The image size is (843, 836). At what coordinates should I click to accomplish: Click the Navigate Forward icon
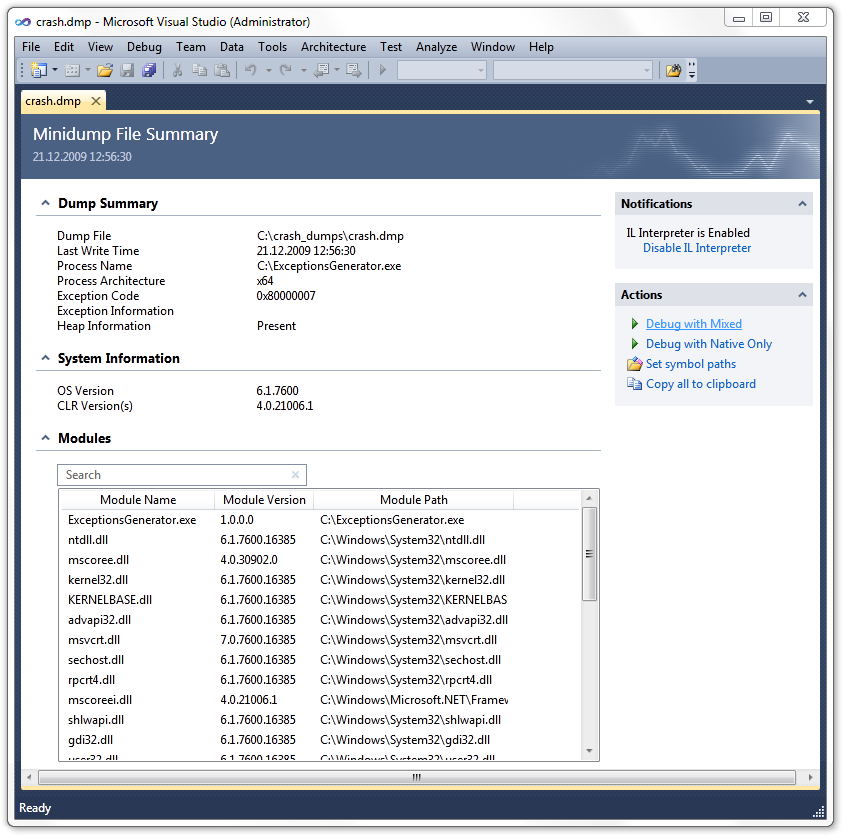click(x=353, y=70)
